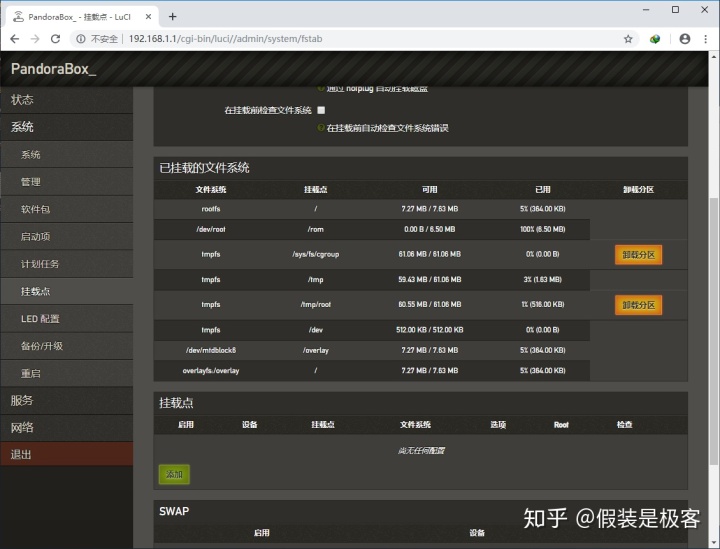Click the /sys/fs/cgroup mount point cell
Viewport: 720px width, 549px height.
[x=315, y=254]
